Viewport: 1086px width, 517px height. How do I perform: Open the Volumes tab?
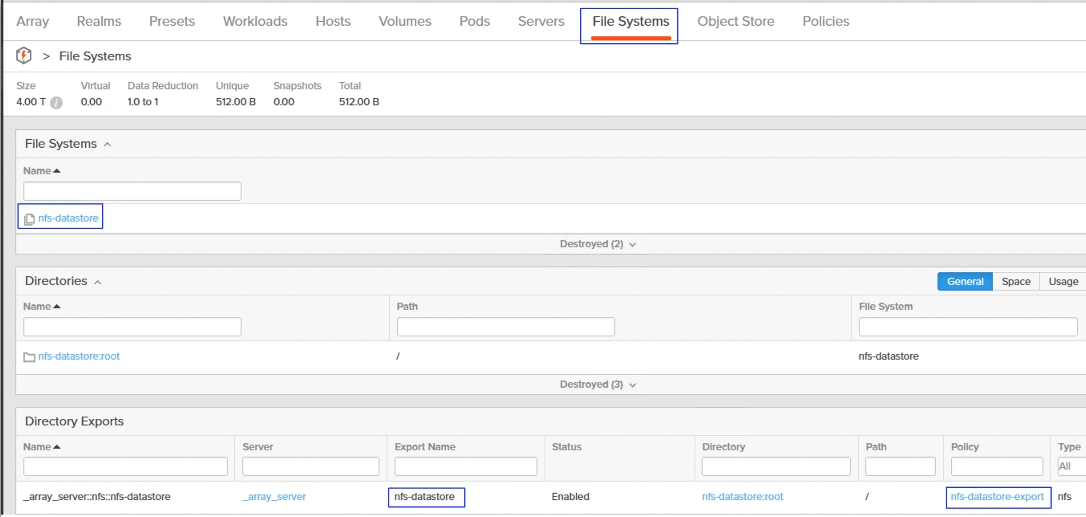405,21
